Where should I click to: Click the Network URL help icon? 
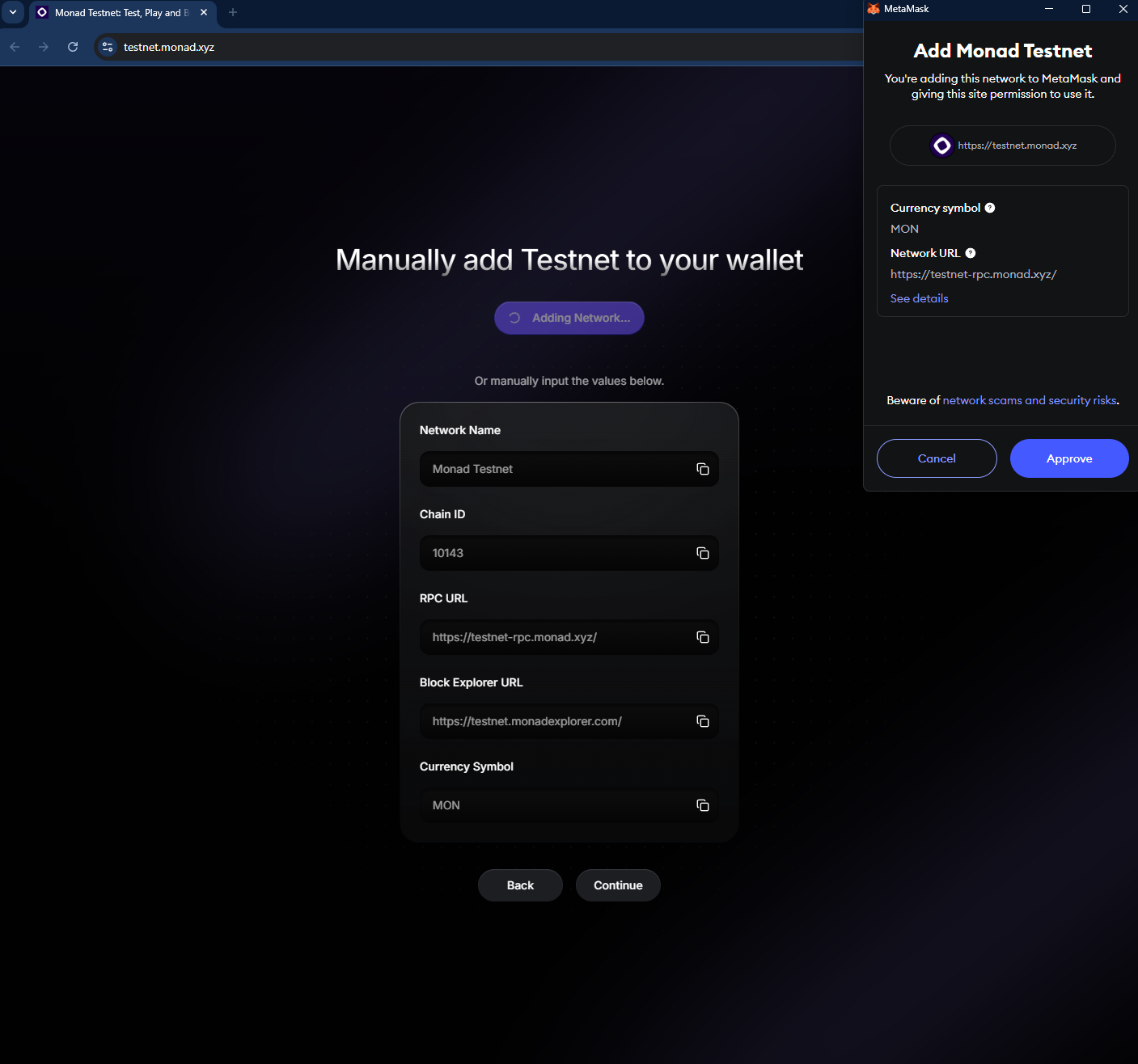pos(970,253)
